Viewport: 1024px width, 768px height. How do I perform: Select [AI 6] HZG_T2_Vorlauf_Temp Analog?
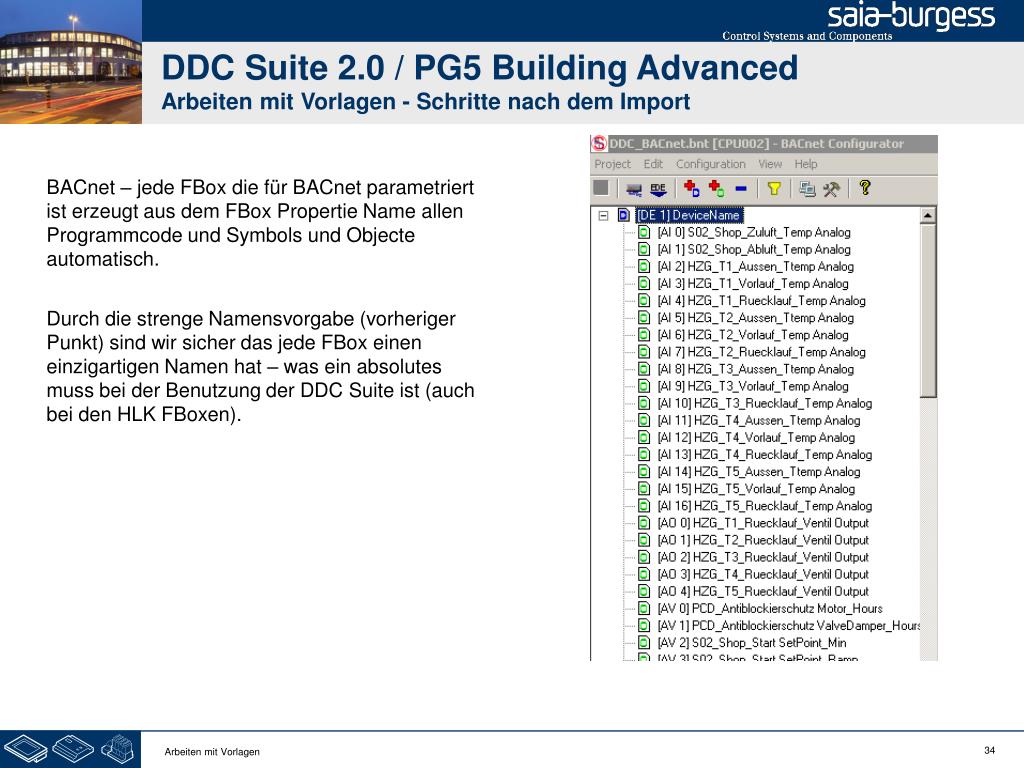[x=753, y=334]
